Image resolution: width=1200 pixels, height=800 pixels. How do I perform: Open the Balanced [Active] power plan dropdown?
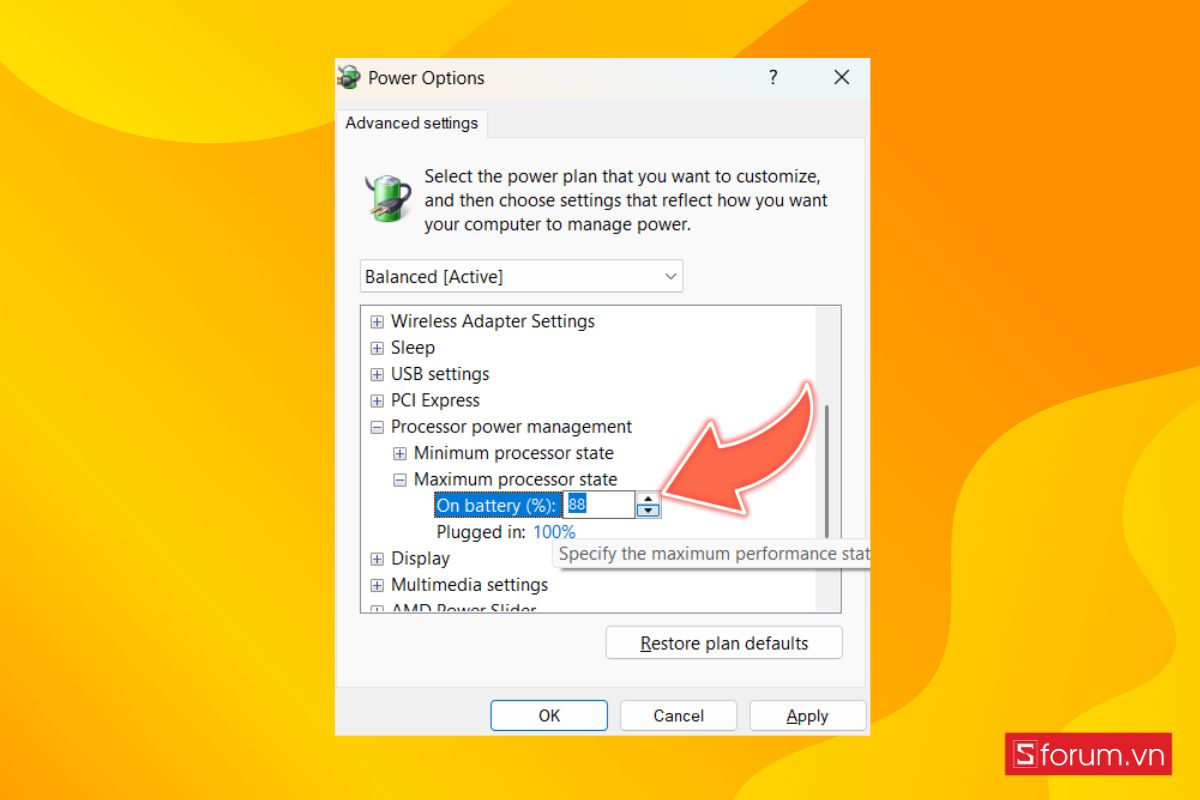(521, 276)
